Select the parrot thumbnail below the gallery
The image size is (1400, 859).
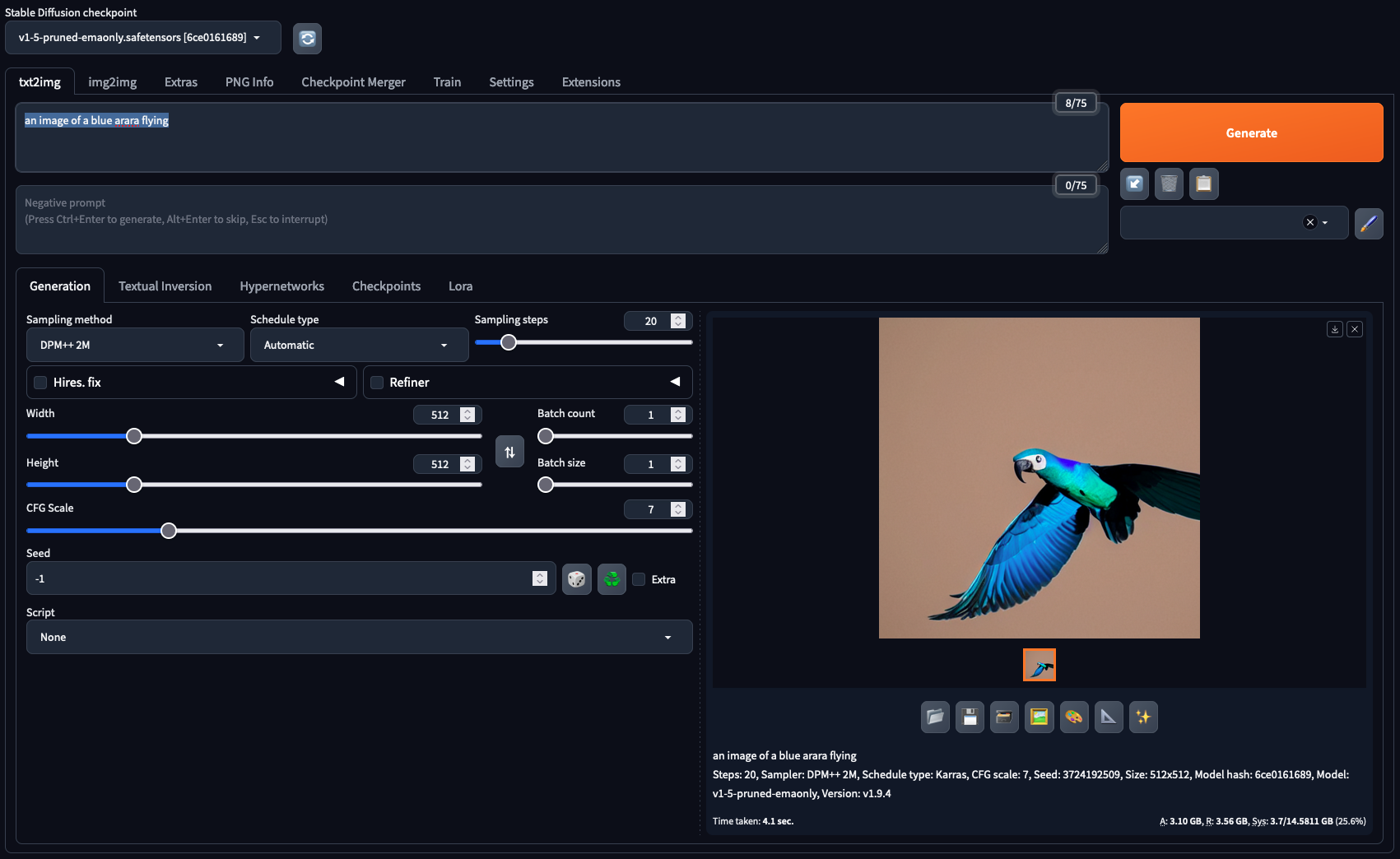point(1039,665)
